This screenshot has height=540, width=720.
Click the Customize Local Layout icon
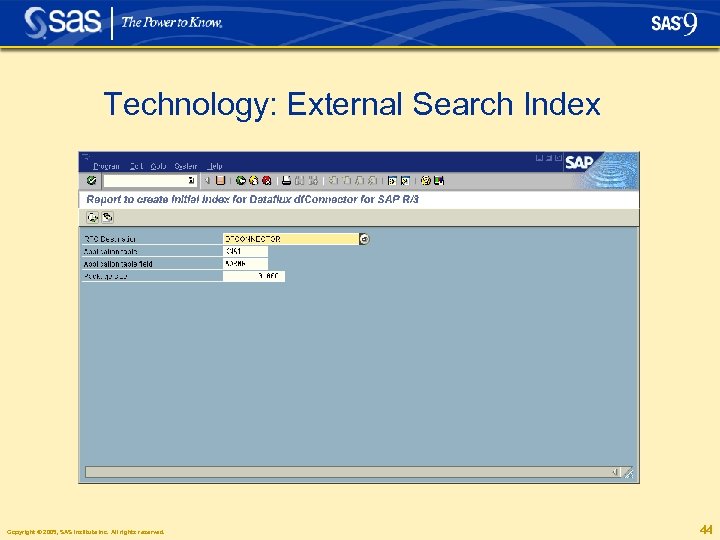pyautogui.click(x=439, y=180)
